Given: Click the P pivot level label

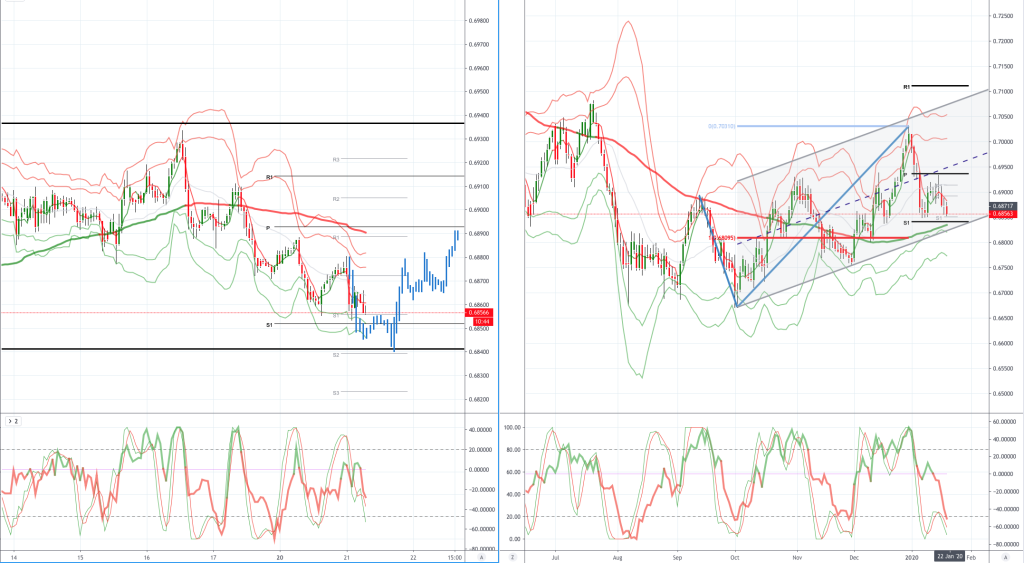Looking at the screenshot, I should pyautogui.click(x=268, y=228).
